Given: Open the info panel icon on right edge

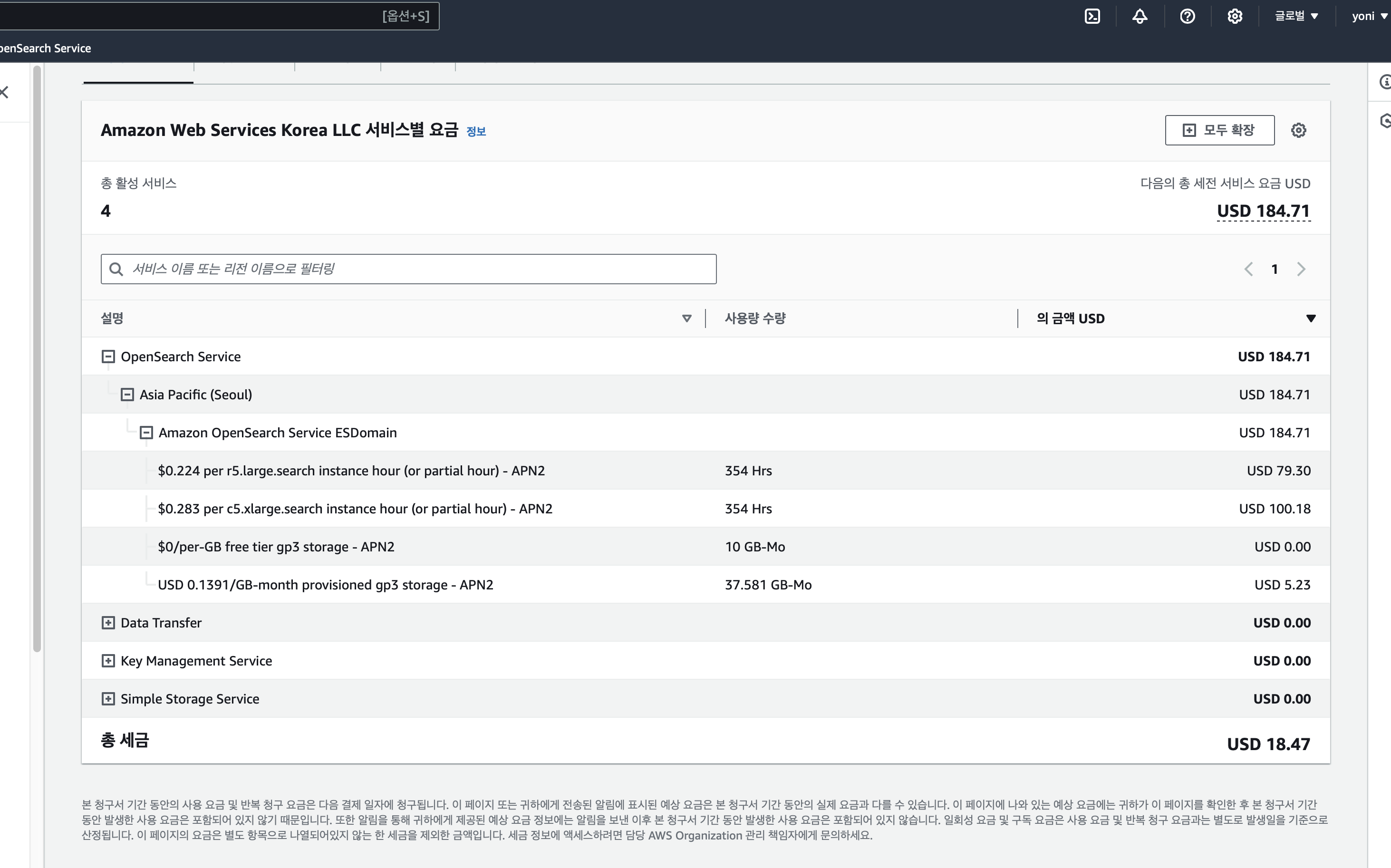Looking at the screenshot, I should pyautogui.click(x=1384, y=81).
